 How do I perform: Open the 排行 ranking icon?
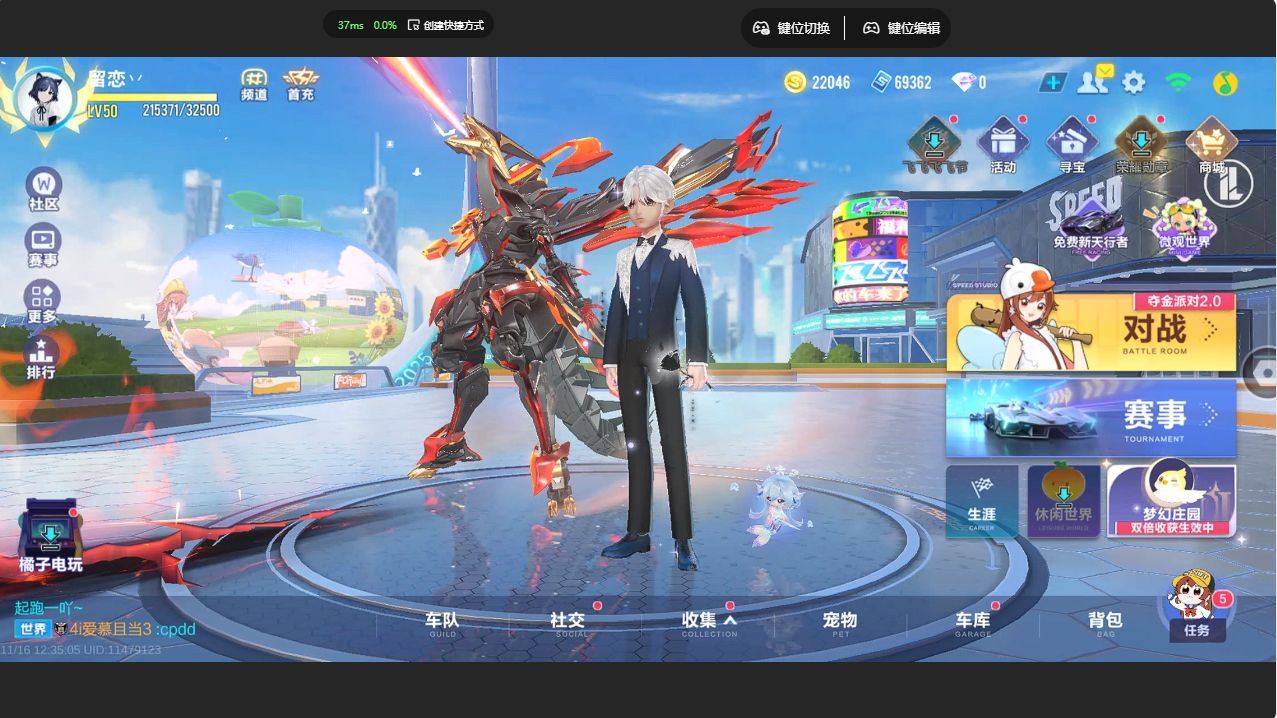(41, 357)
